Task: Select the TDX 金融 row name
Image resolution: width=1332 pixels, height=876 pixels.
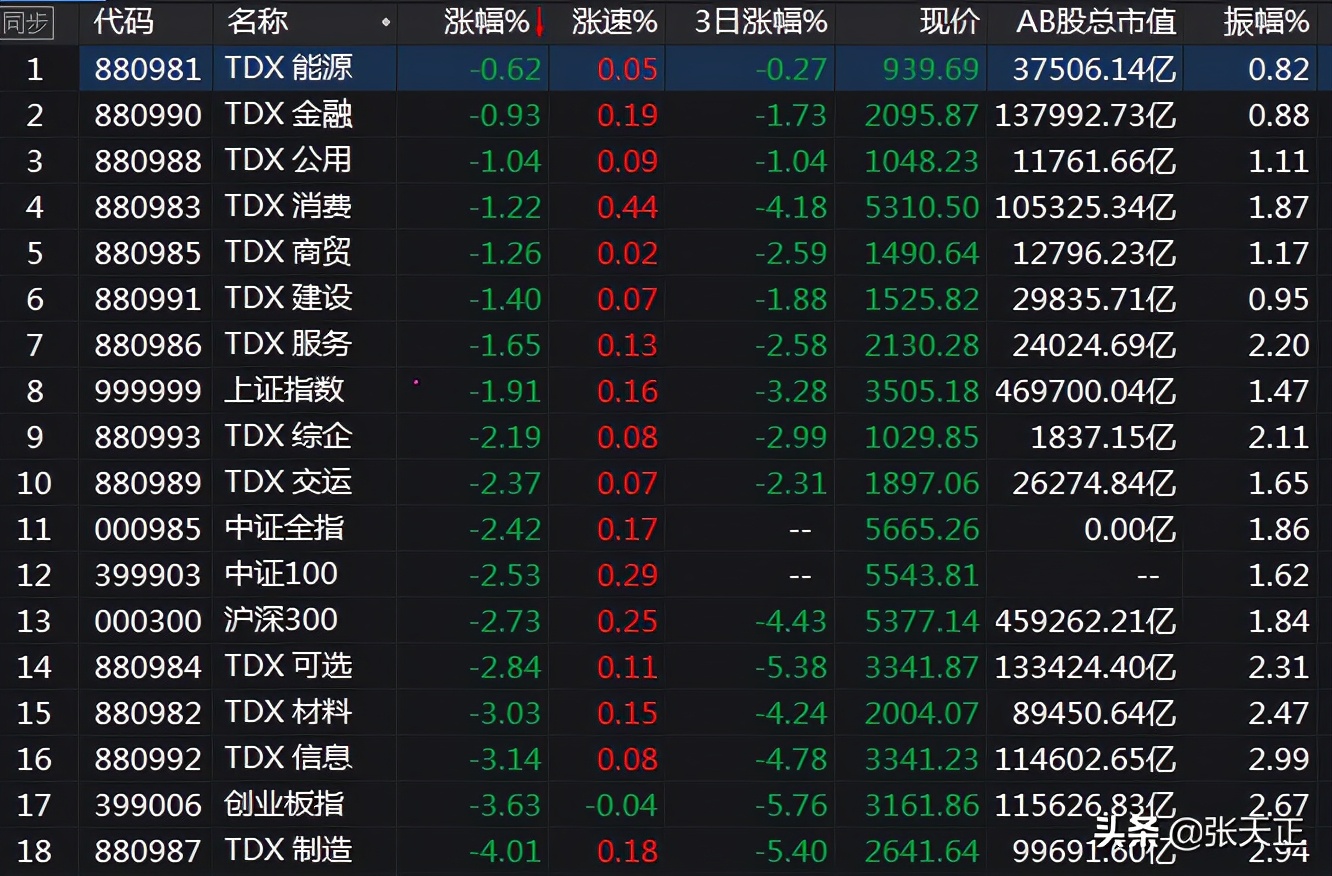Action: 288,114
